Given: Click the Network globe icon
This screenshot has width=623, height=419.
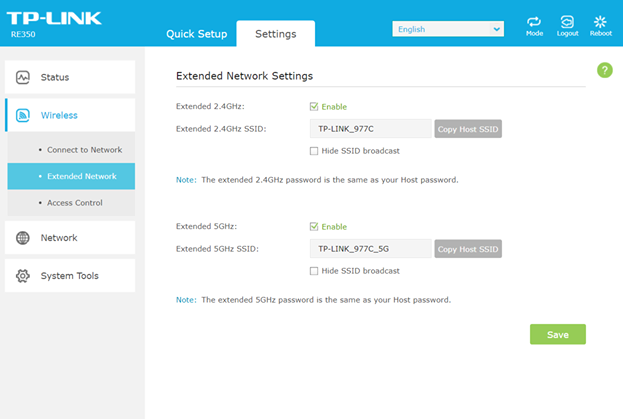Looking at the screenshot, I should [x=23, y=237].
